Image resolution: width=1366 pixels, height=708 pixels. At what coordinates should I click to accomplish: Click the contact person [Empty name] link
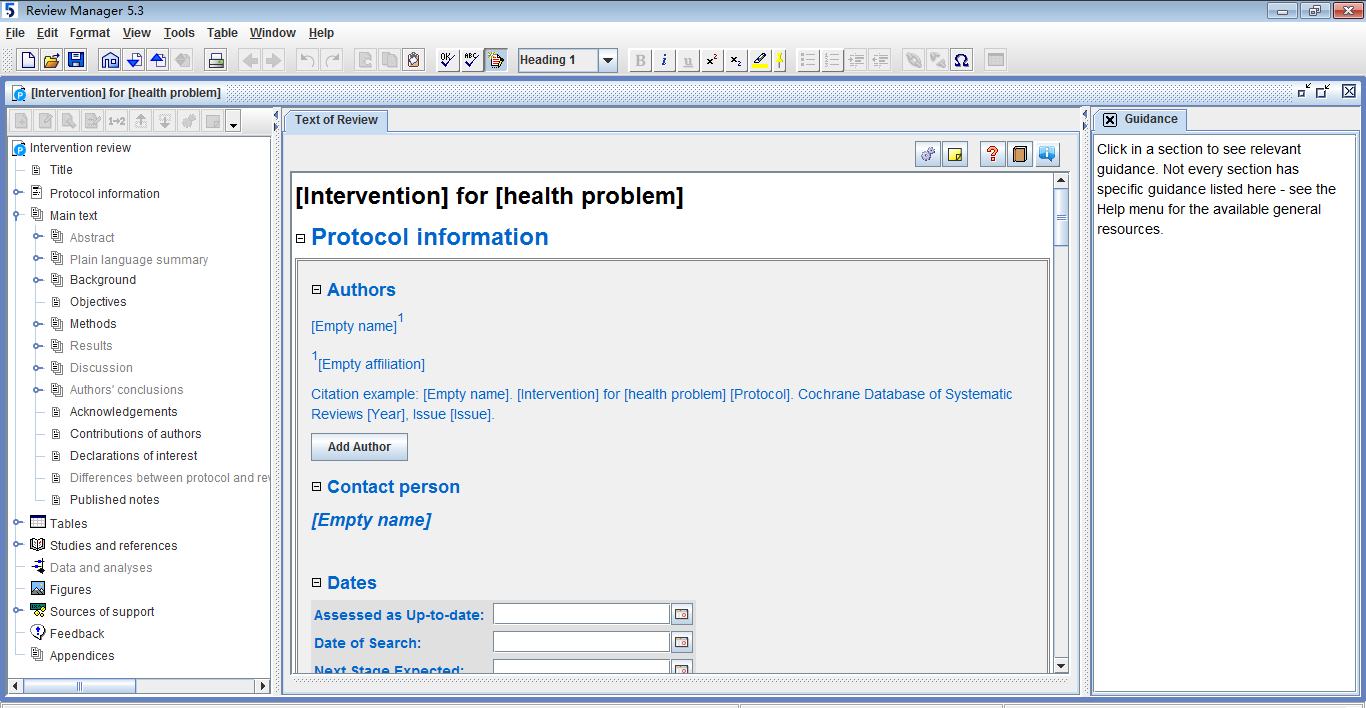[371, 520]
